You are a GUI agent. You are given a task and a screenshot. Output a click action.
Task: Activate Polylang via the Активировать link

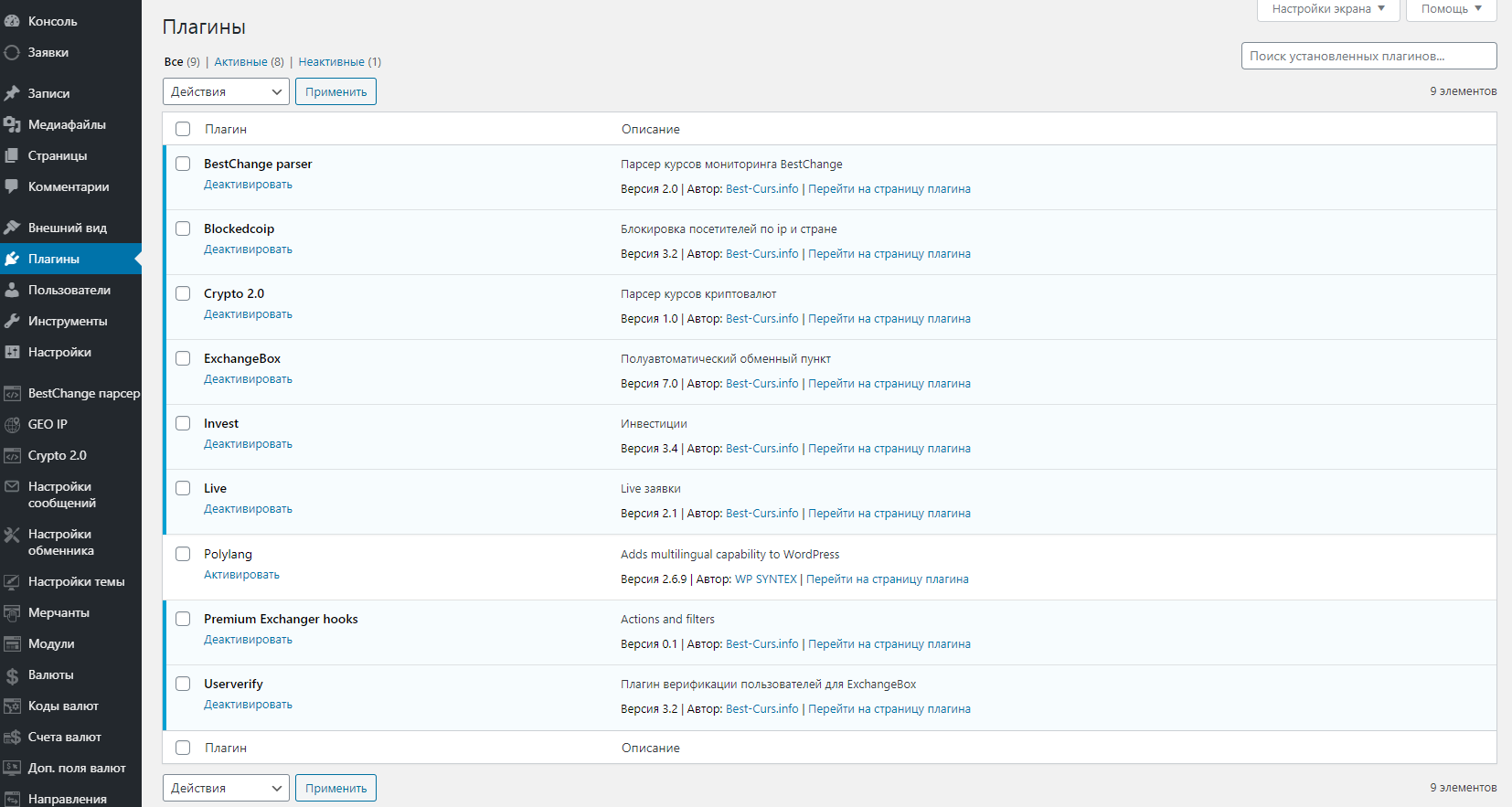(x=241, y=575)
